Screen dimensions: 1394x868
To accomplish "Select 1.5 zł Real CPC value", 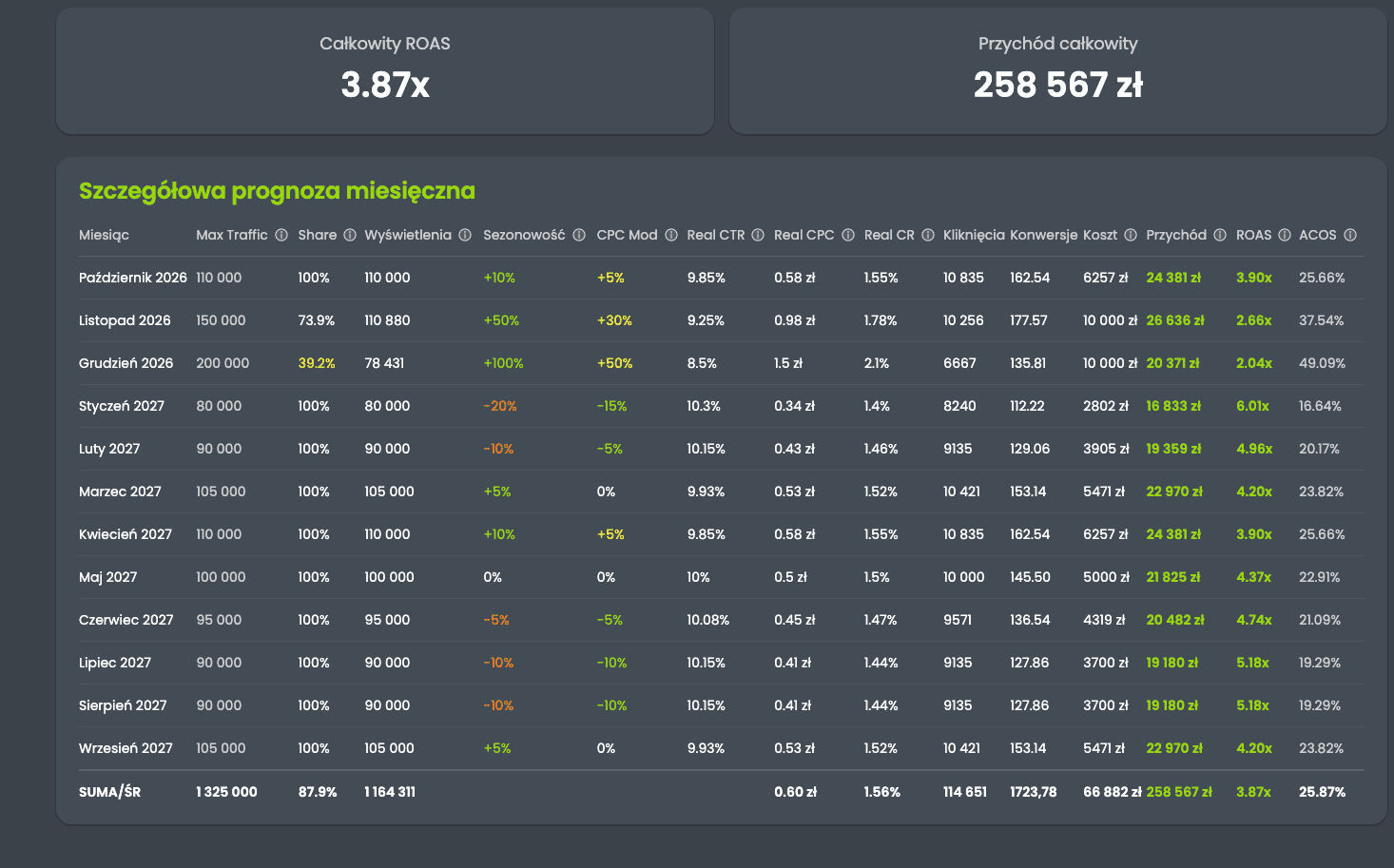I will [788, 363].
